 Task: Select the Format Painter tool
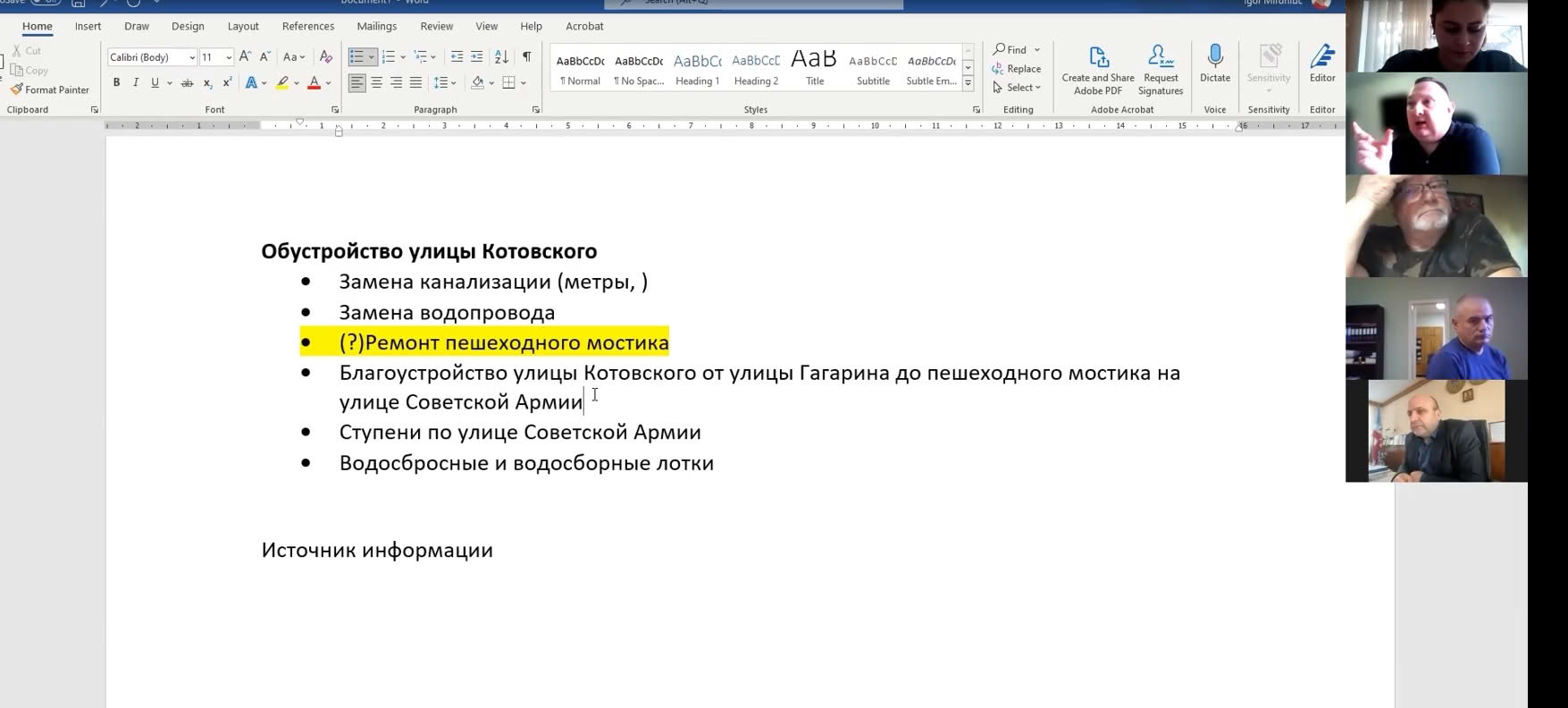pyautogui.click(x=50, y=89)
